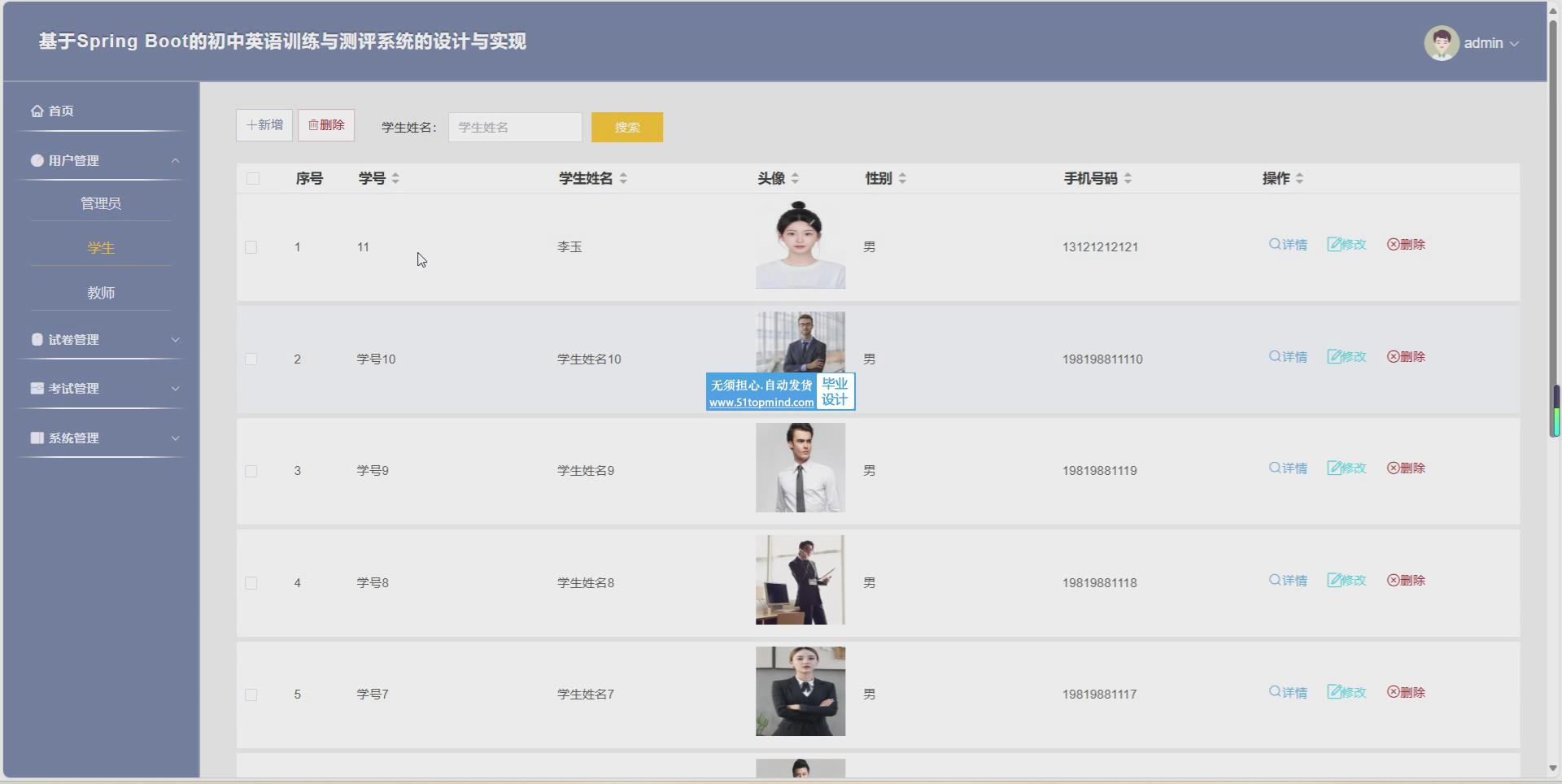The width and height of the screenshot is (1562, 784).
Task: Select the 管理员 submenu item
Action: [x=101, y=203]
